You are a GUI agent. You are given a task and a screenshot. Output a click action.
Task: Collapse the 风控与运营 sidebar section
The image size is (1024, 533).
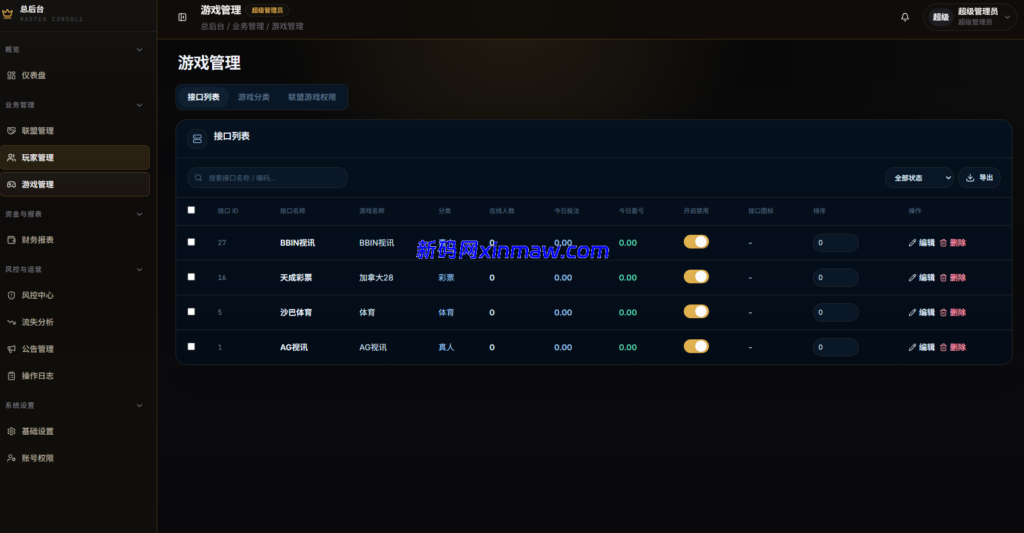139,270
